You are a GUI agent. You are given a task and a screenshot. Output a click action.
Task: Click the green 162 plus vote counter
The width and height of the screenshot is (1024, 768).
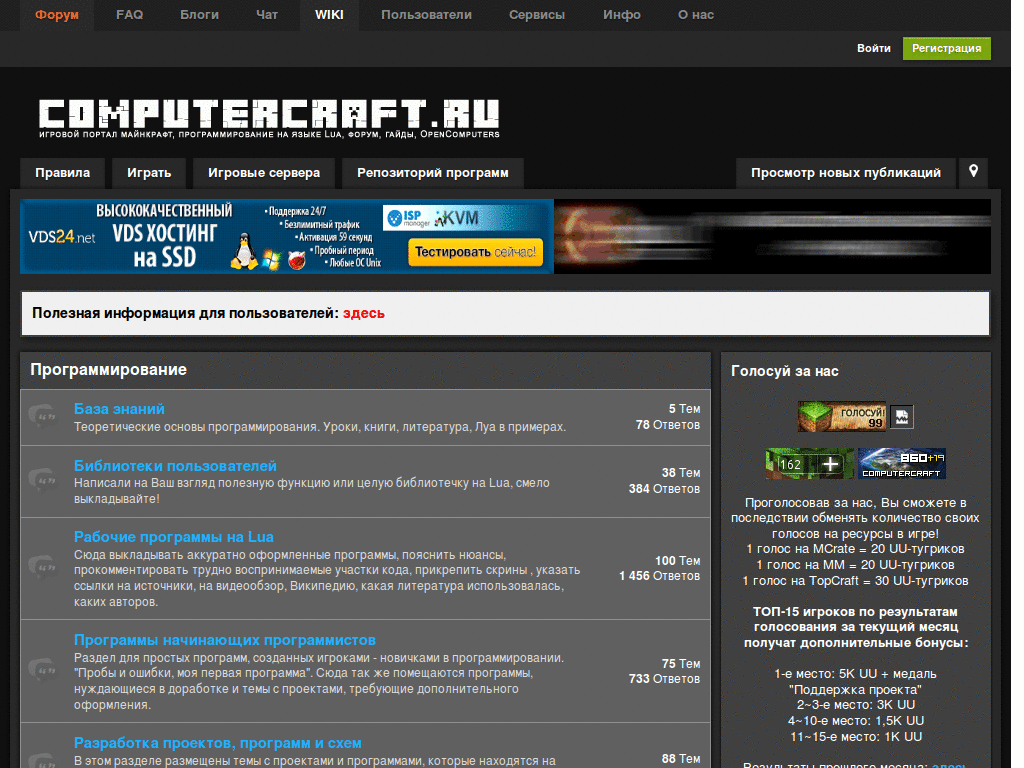pos(809,464)
